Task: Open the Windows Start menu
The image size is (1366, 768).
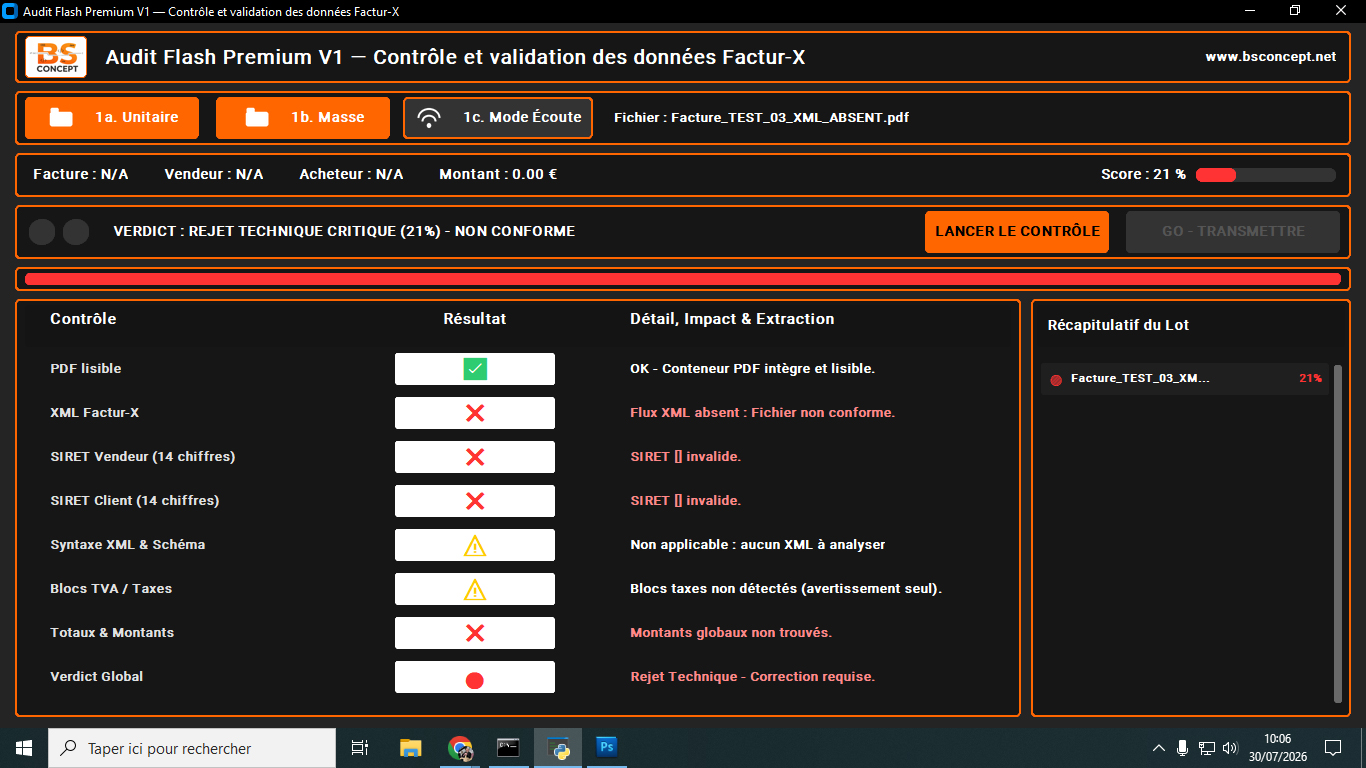Action: coord(24,748)
